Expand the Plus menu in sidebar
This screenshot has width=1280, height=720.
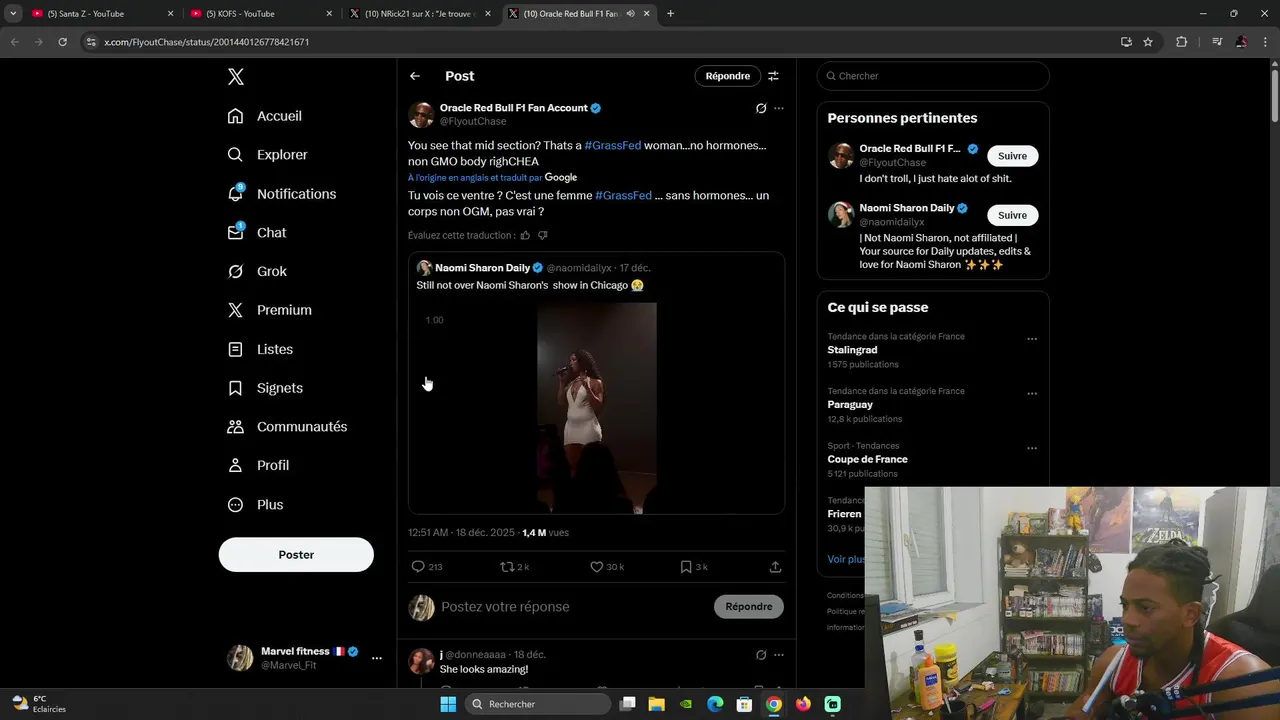click(x=255, y=505)
